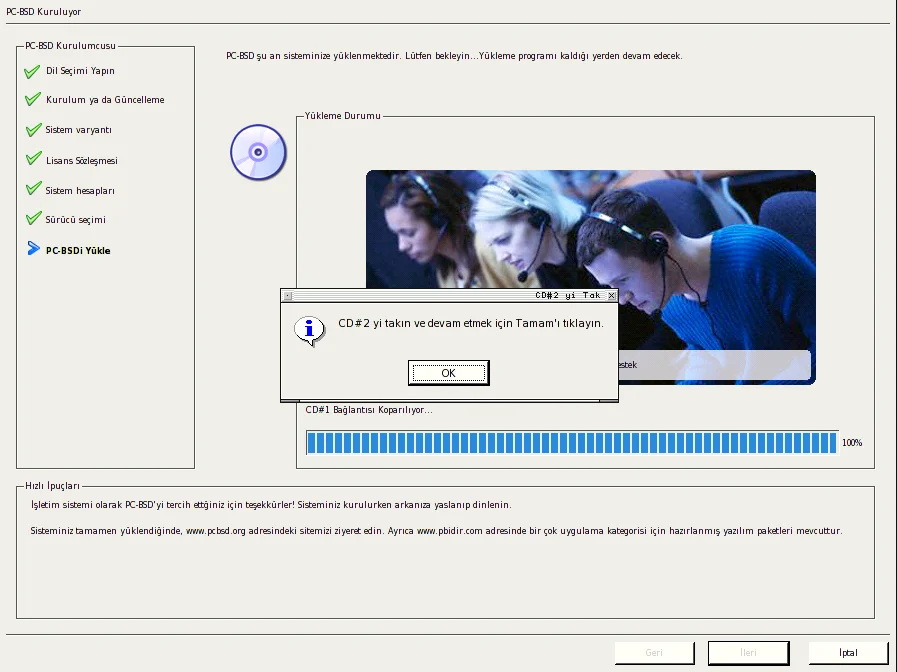897x672 pixels.
Task: Click the Hızlı İpuçları thank-you tip text
Action: [271, 505]
